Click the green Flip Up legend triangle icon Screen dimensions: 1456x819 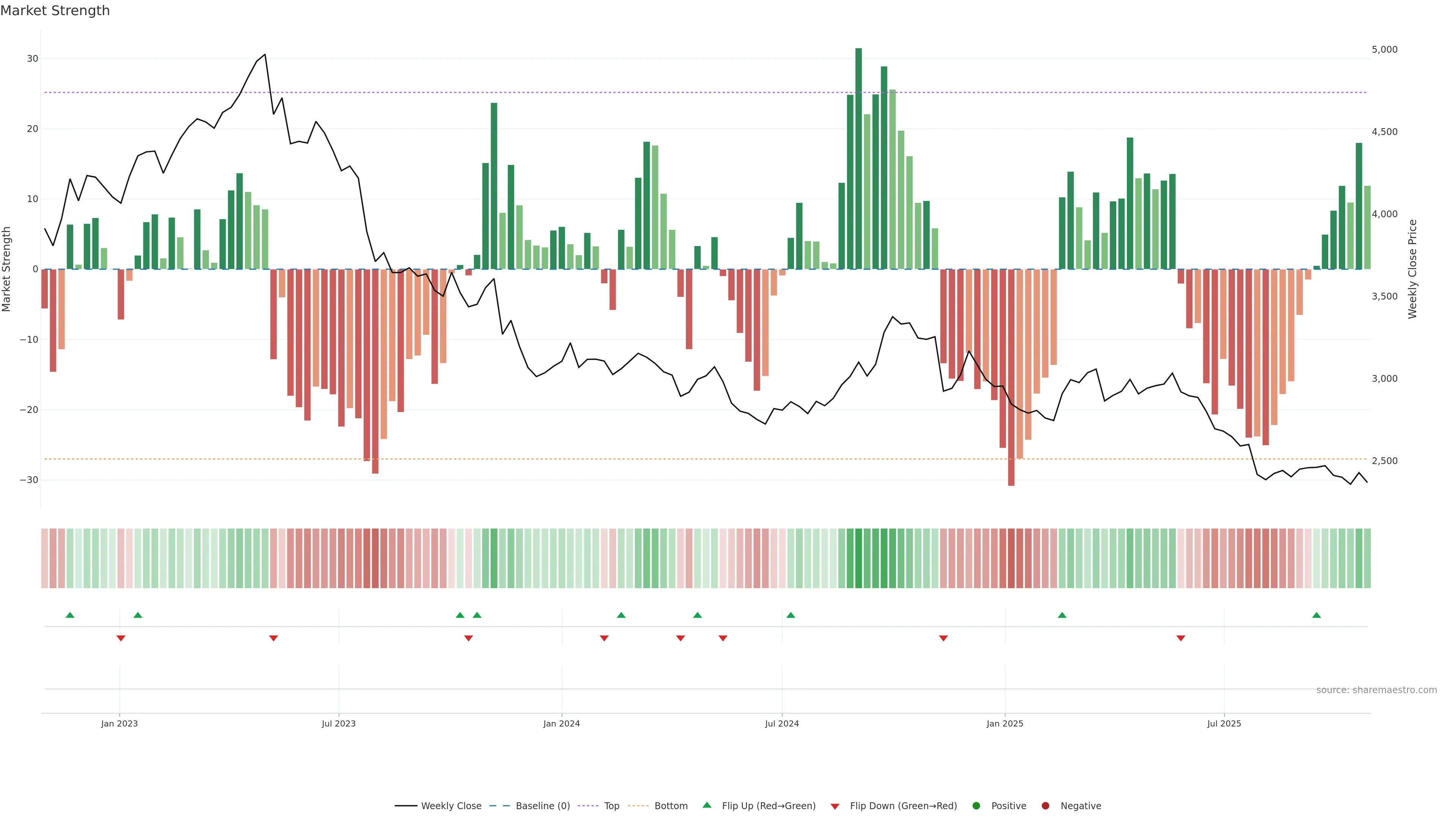pos(706,805)
